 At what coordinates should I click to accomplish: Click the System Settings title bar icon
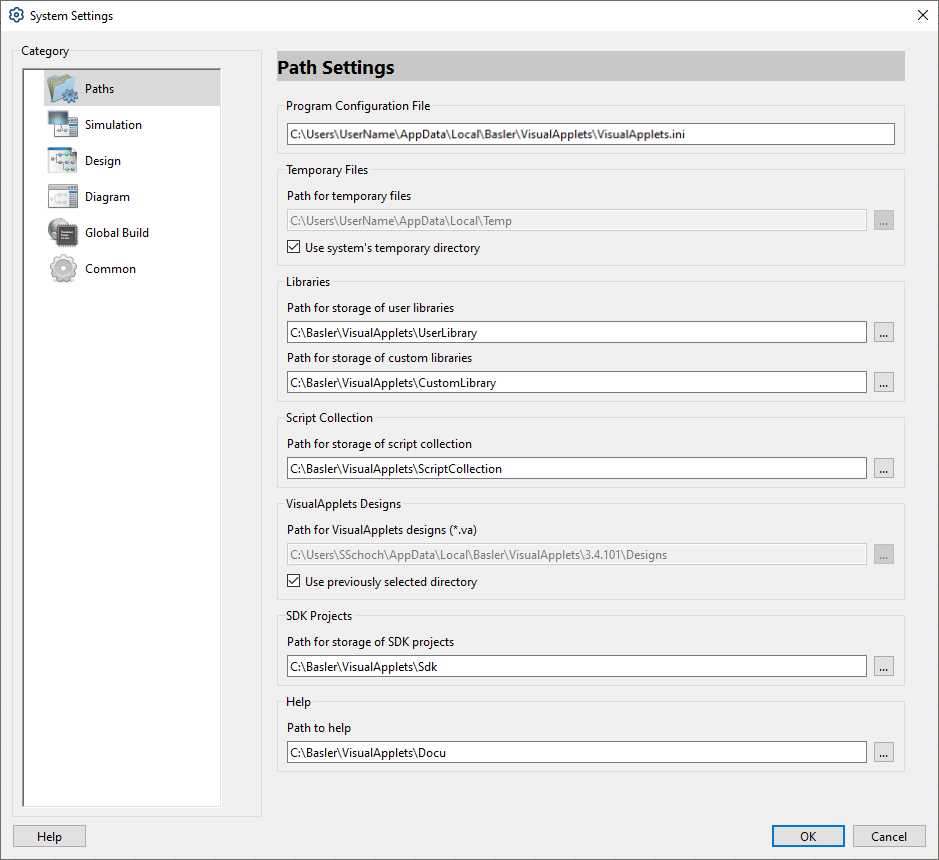click(x=16, y=15)
